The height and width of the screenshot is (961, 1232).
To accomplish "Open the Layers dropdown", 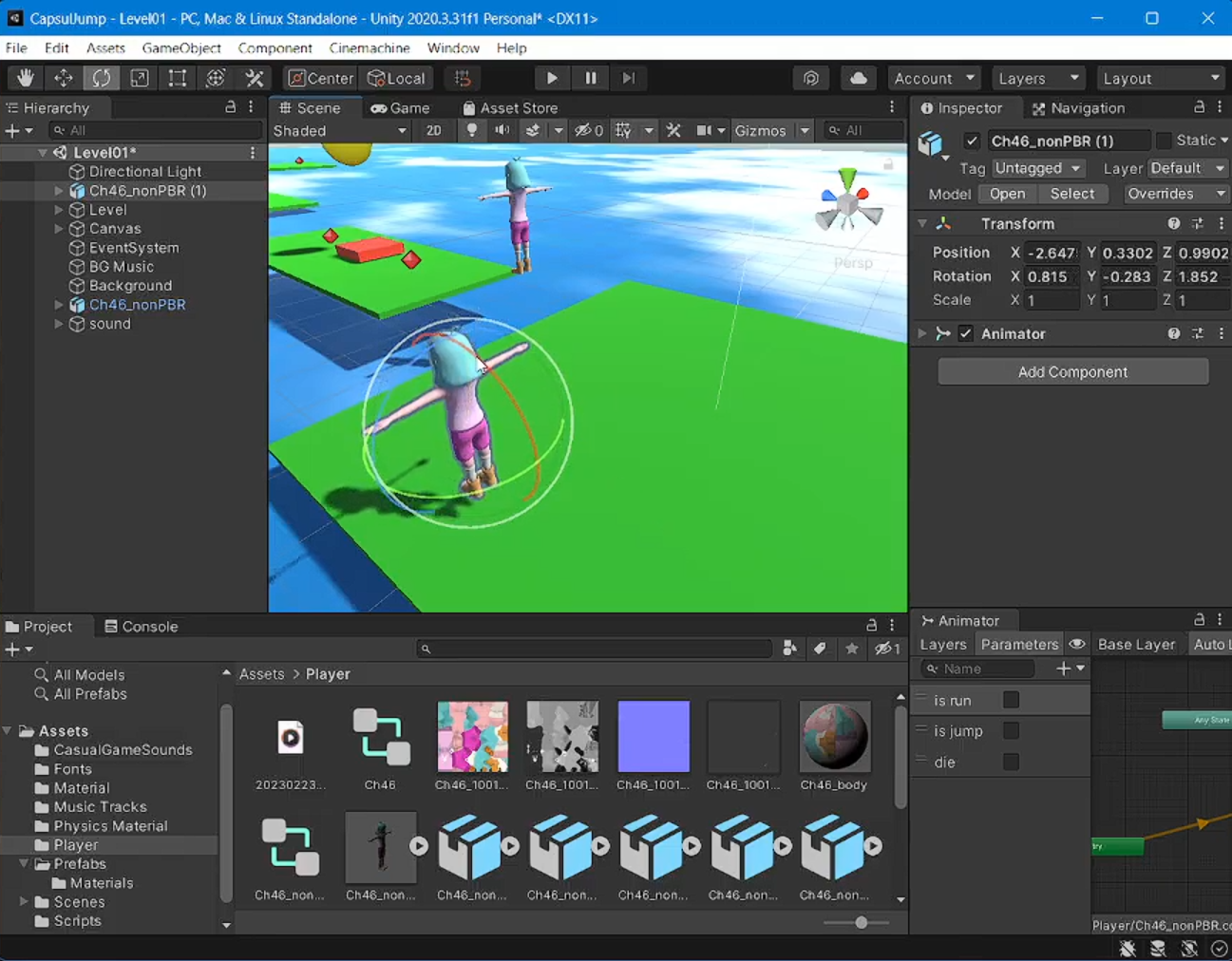I will point(1036,78).
